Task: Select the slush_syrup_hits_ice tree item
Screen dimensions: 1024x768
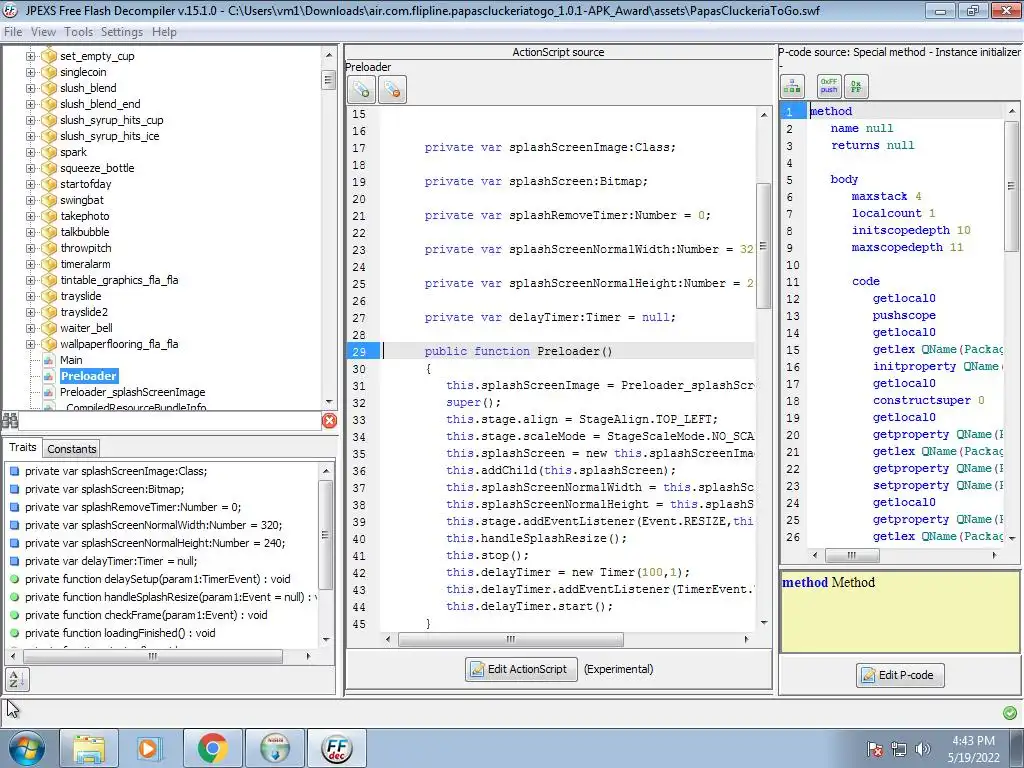Action: (110, 136)
